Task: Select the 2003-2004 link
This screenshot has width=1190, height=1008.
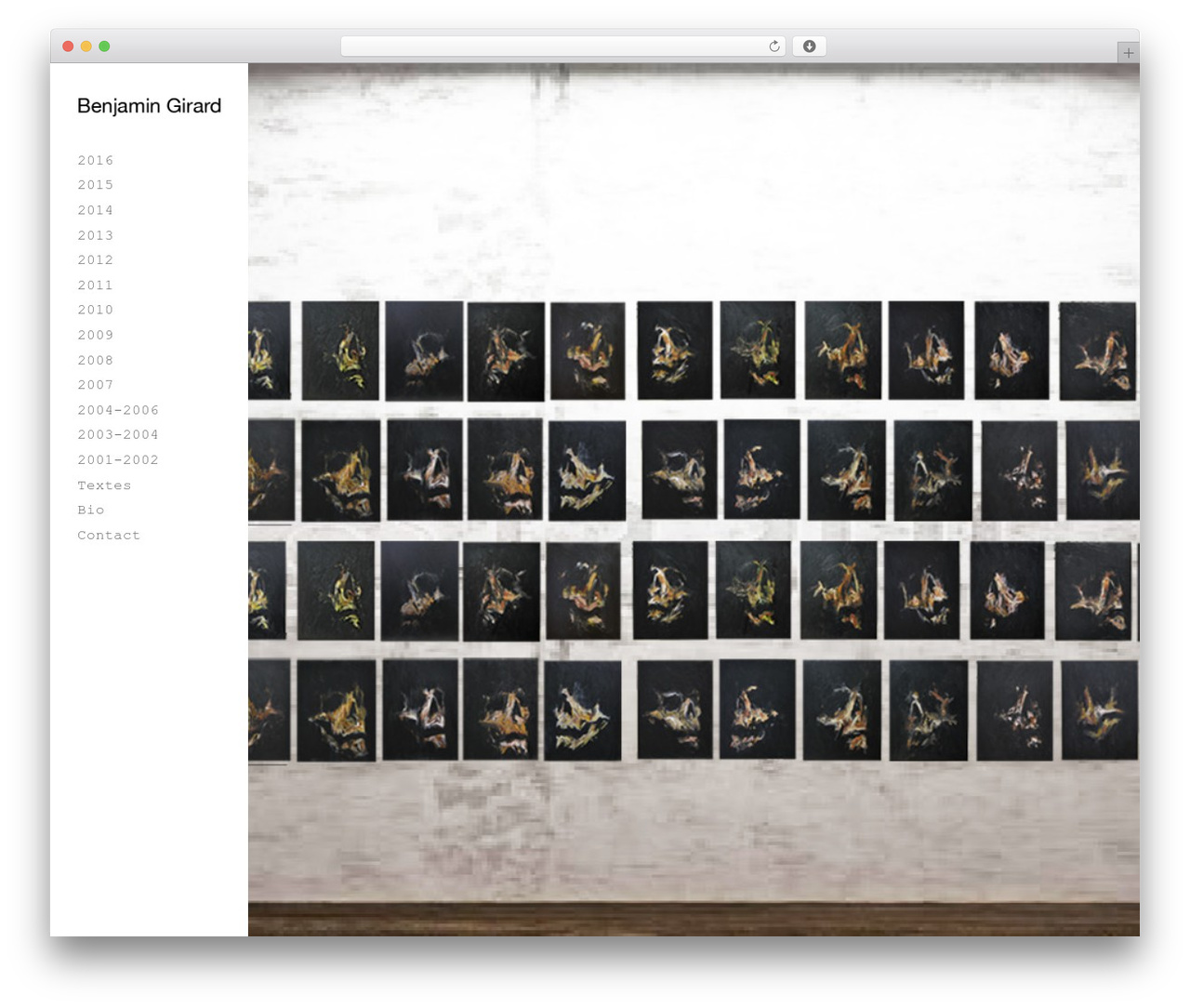Action: 118,434
